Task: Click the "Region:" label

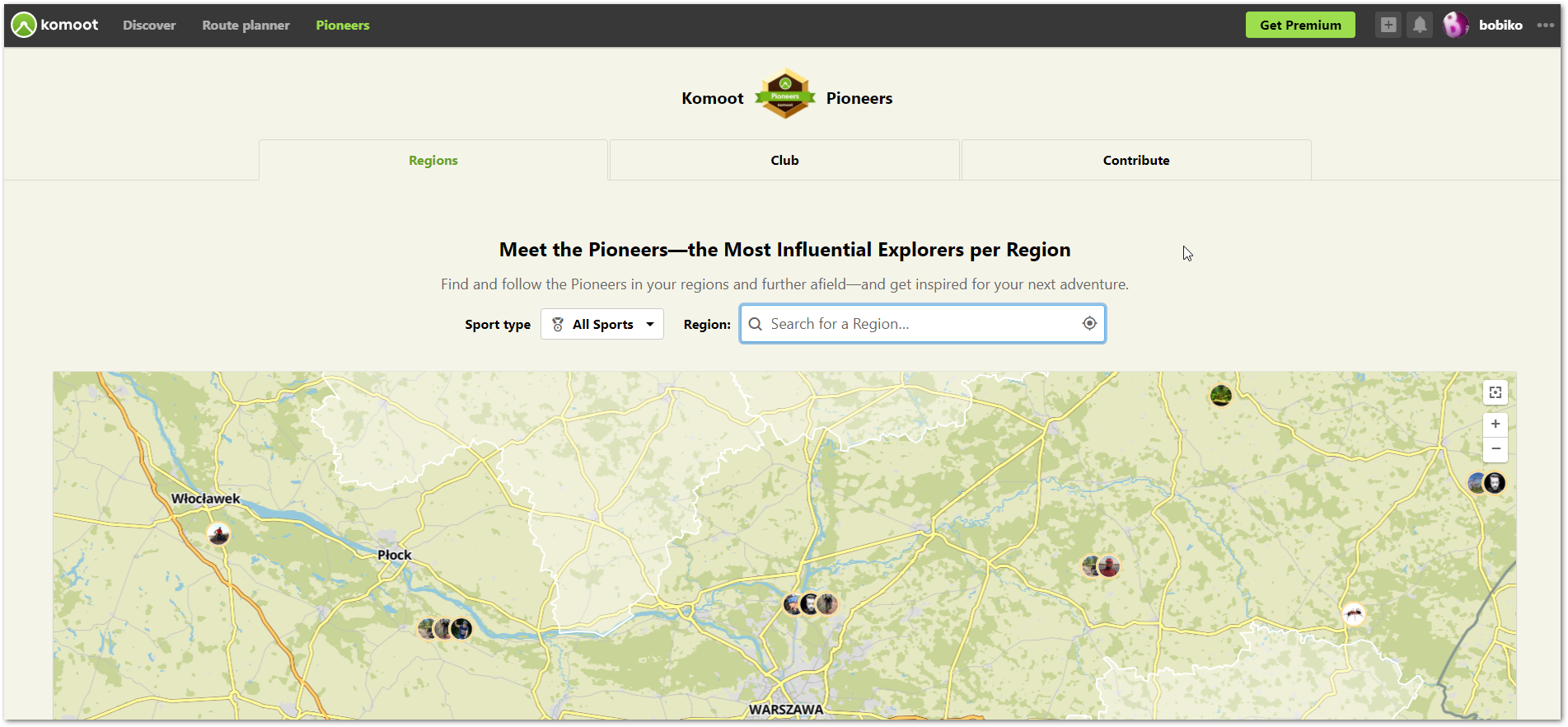Action: 707,325
